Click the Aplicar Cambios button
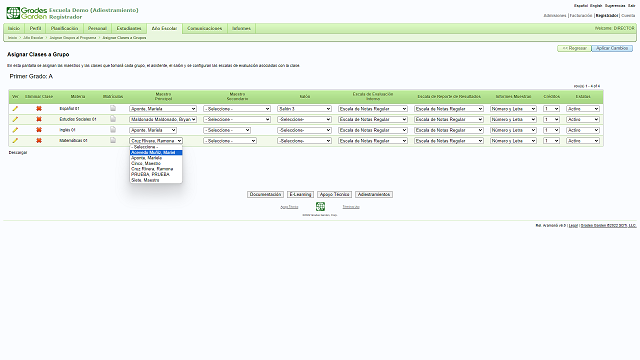The width and height of the screenshot is (640, 360). pyautogui.click(x=612, y=48)
